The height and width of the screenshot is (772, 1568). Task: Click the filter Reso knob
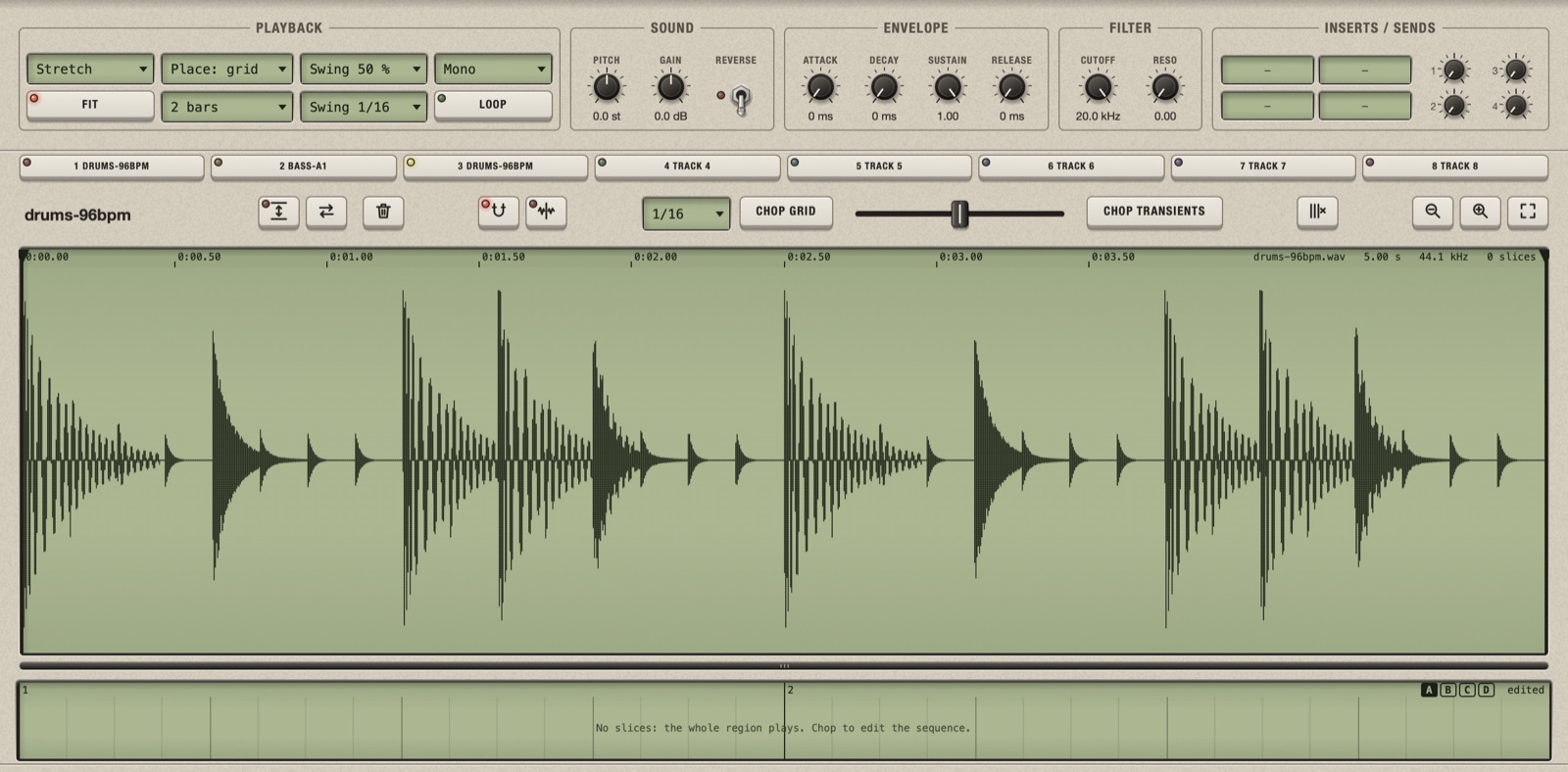click(1164, 87)
